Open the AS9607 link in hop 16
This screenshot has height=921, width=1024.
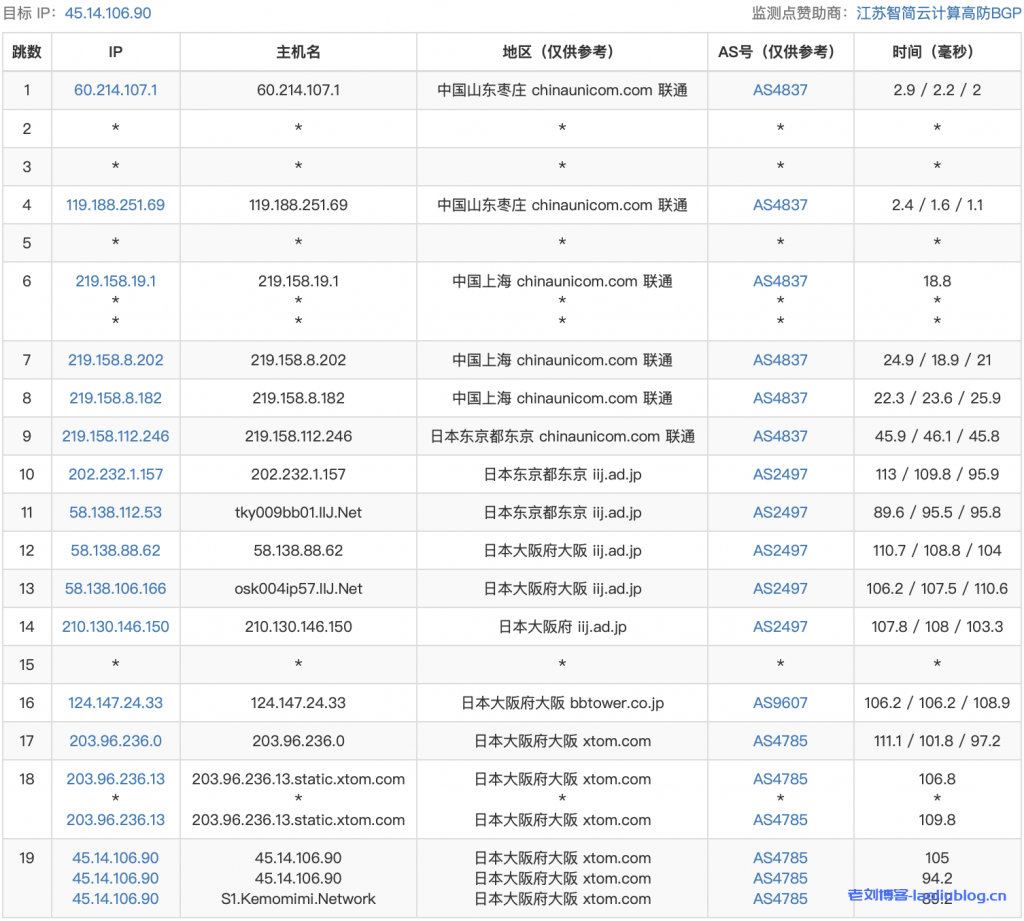coord(780,703)
